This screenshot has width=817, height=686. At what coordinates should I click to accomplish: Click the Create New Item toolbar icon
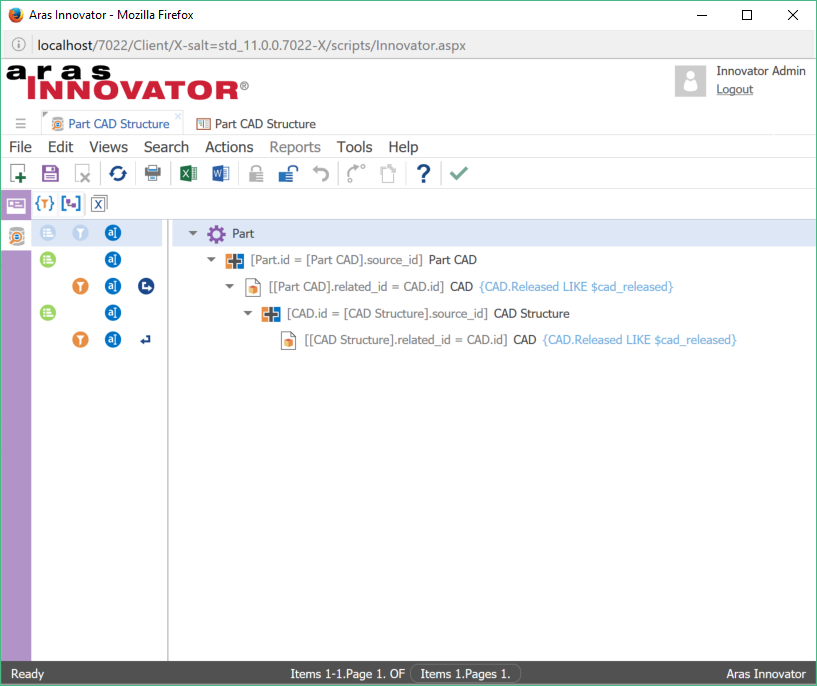(x=18, y=174)
